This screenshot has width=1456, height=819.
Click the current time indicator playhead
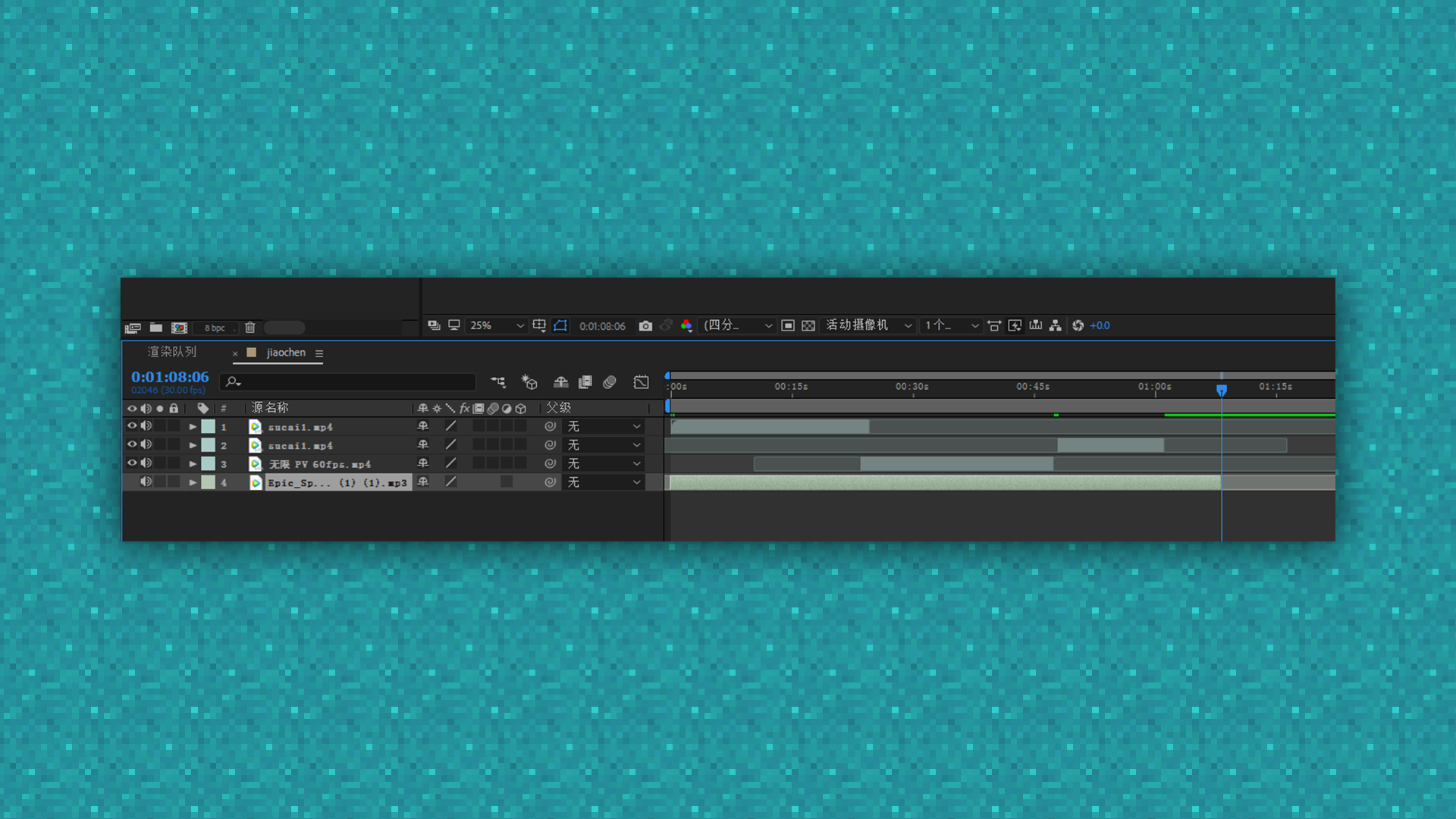[x=1222, y=391]
